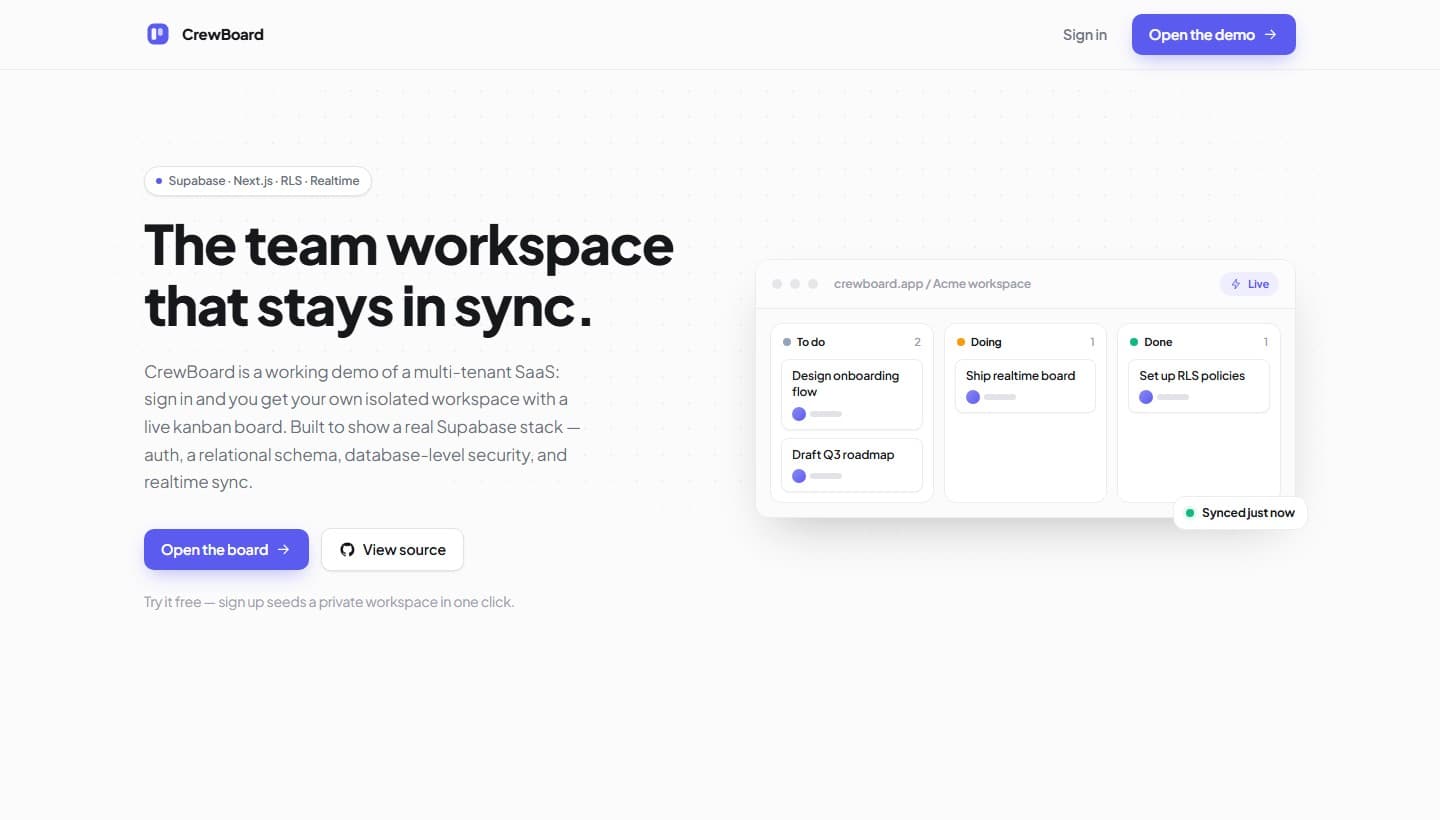This screenshot has width=1440, height=820.
Task: Click the CrewBoard brand name
Action: click(x=223, y=34)
